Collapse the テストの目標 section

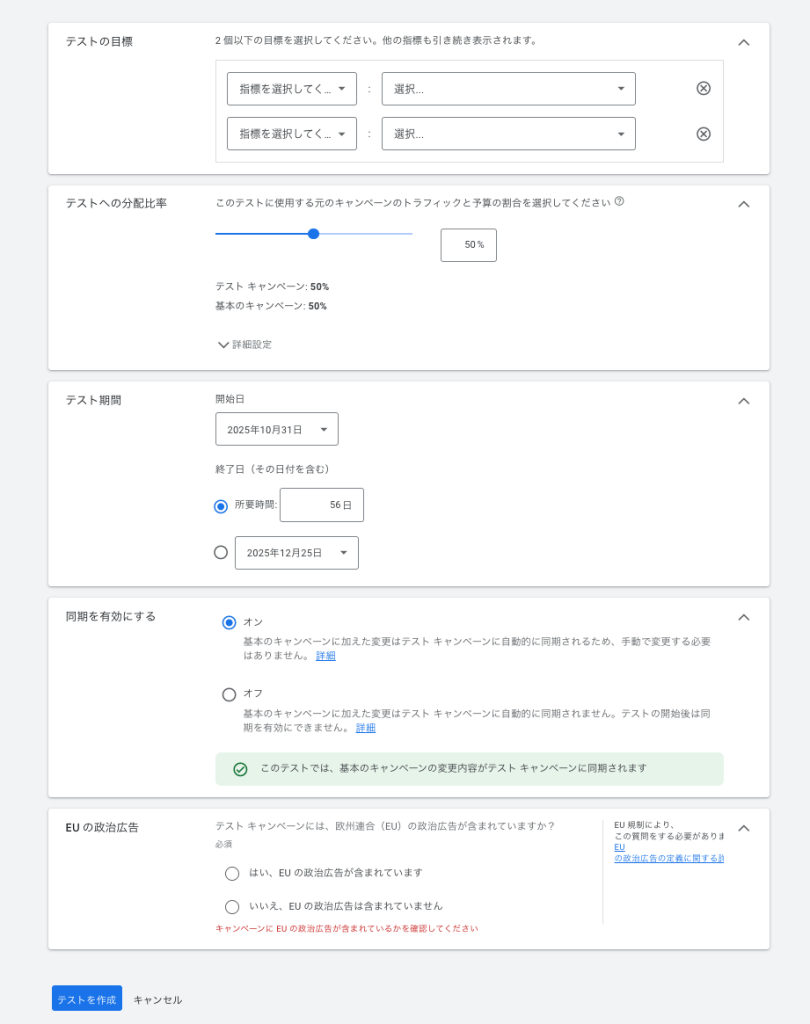point(743,42)
